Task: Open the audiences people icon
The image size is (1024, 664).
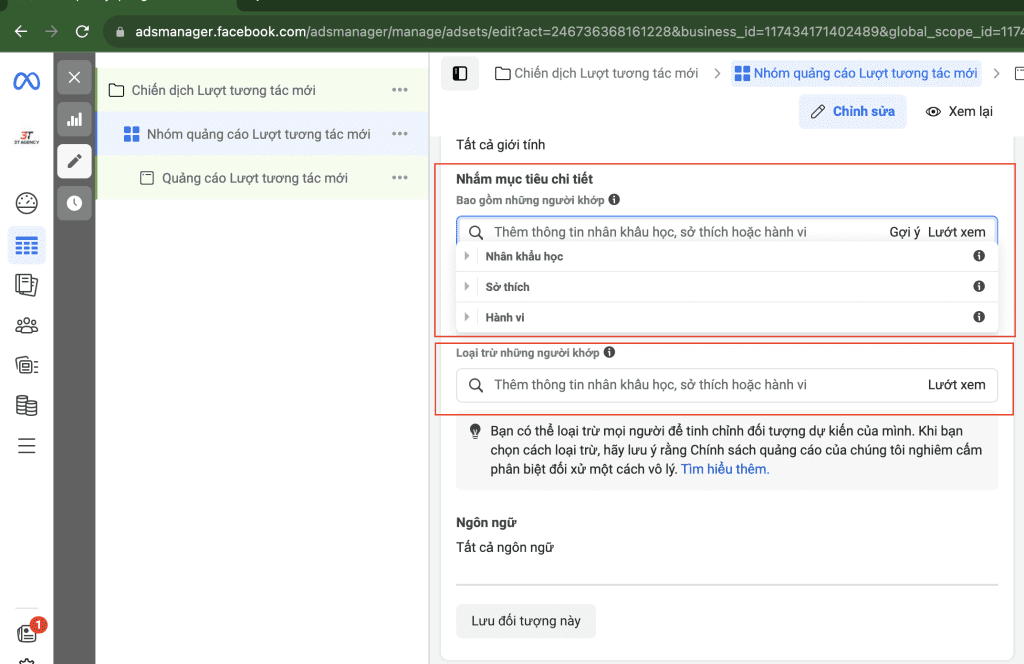Action: (x=27, y=325)
